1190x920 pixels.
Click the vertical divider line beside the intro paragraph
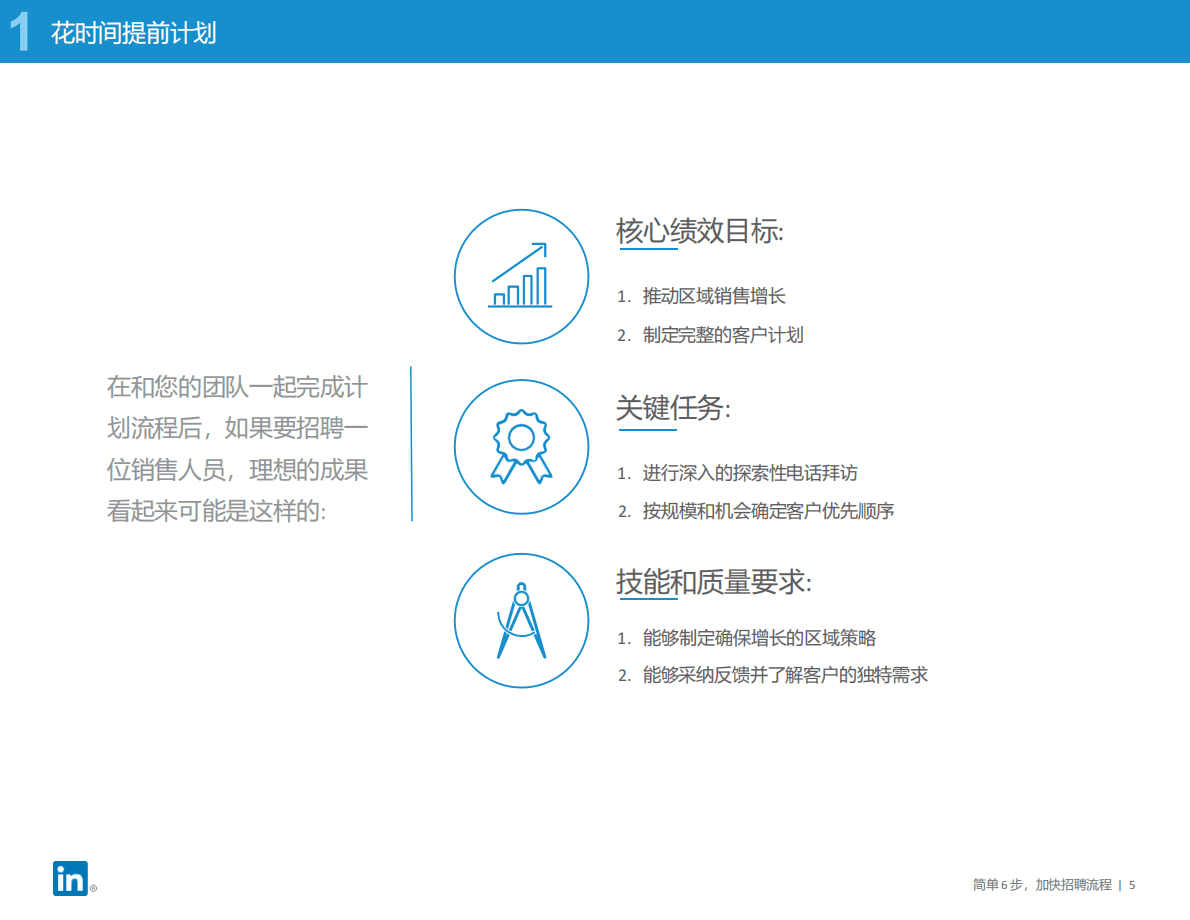(412, 444)
